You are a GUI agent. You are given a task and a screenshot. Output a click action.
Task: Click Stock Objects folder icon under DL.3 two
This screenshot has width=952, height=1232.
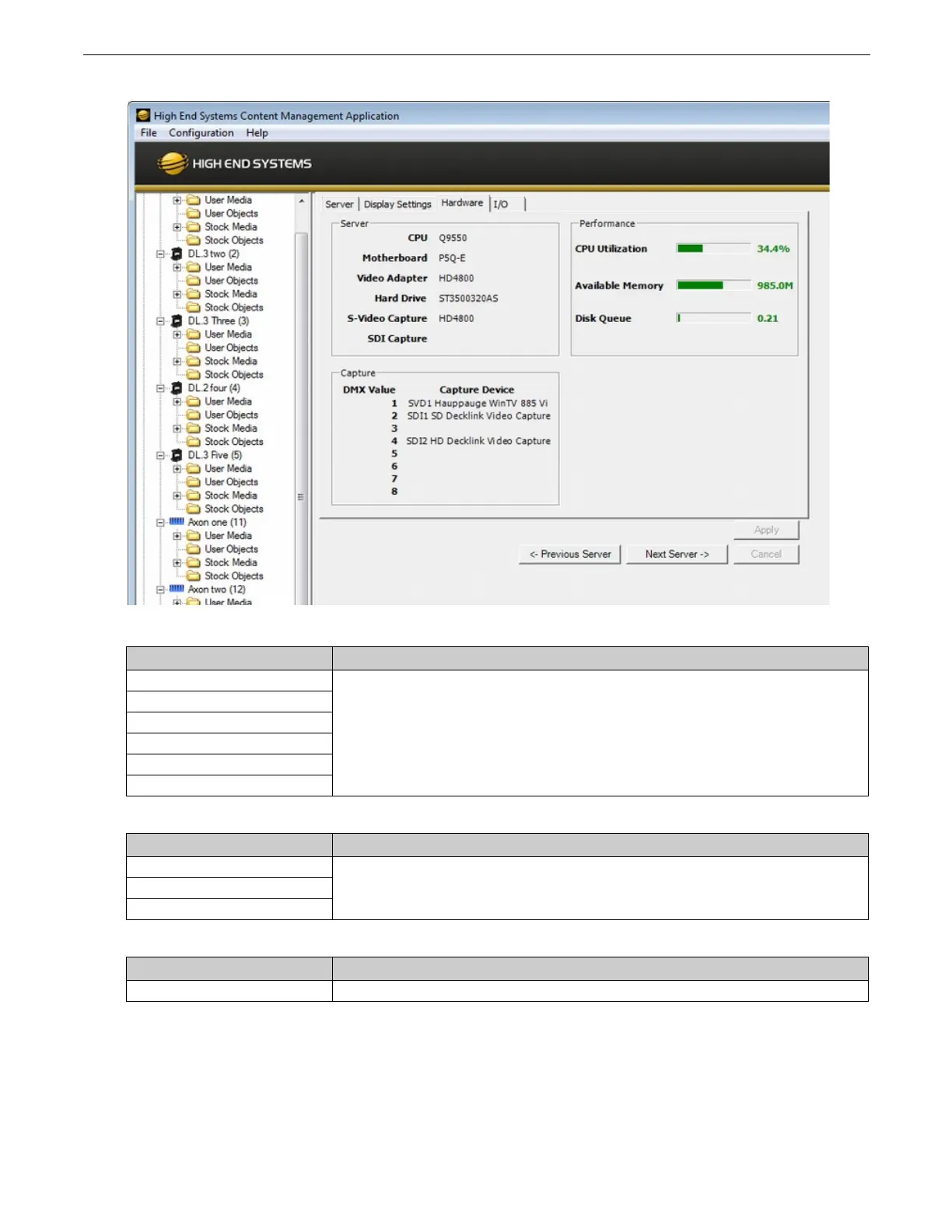tap(194, 307)
